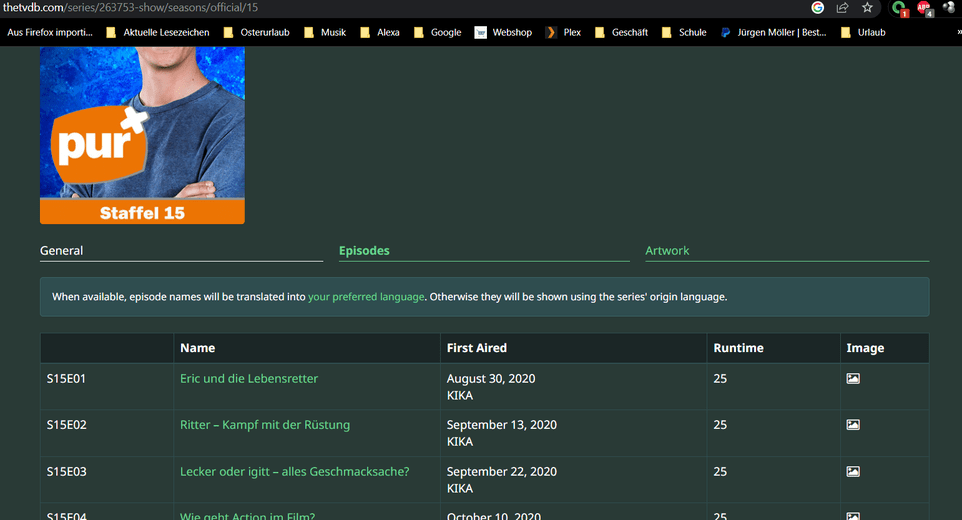Click the Google icon in address bar
This screenshot has height=520, width=962.
tap(817, 7)
